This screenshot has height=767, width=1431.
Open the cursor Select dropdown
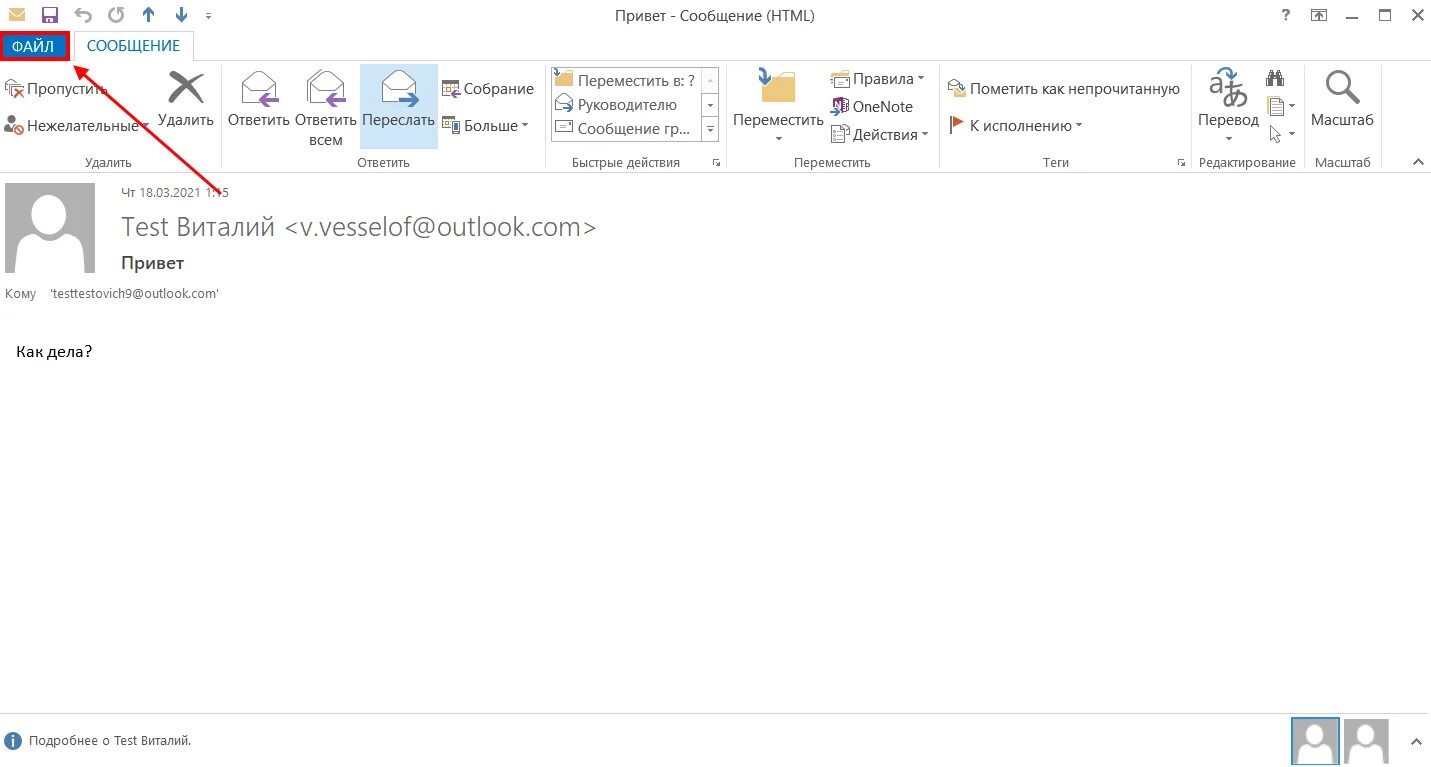[1281, 134]
